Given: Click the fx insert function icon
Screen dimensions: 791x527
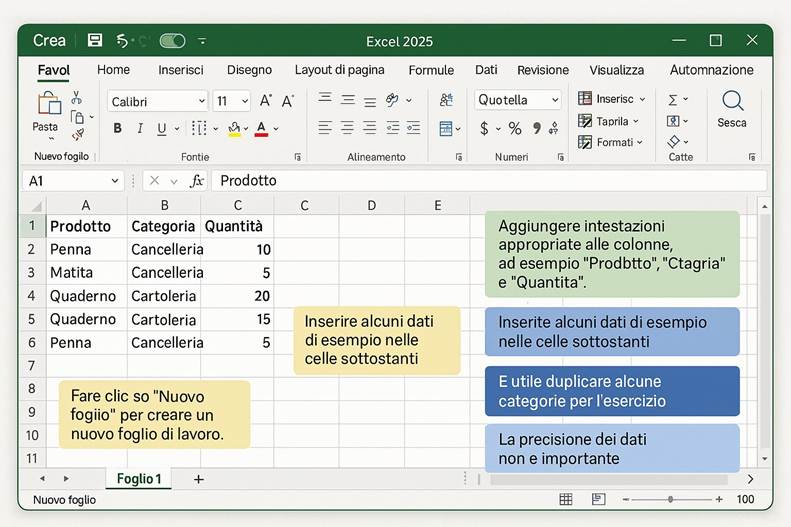Looking at the screenshot, I should coord(197,181).
